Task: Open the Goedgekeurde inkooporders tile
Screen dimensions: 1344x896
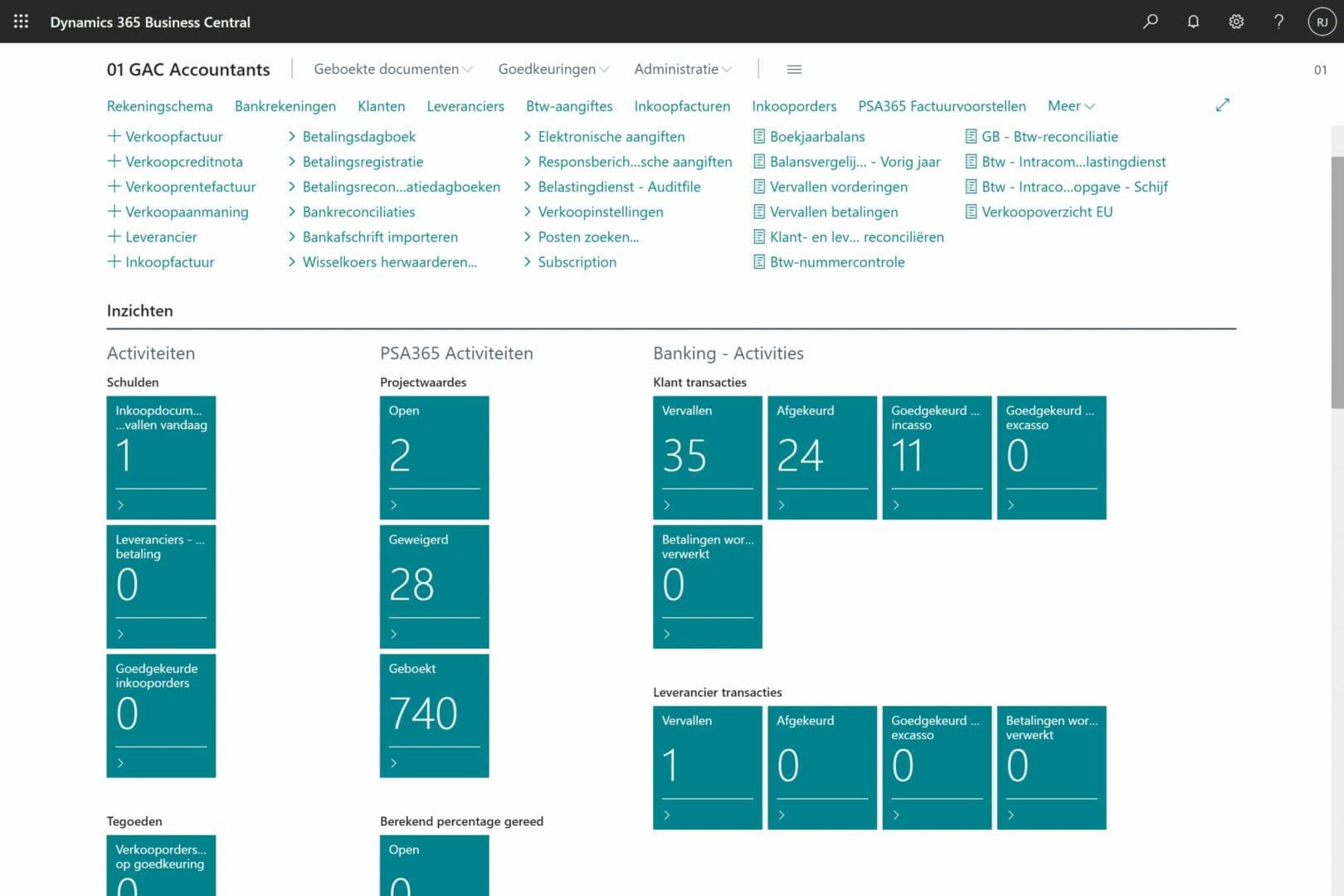Action: (x=161, y=715)
